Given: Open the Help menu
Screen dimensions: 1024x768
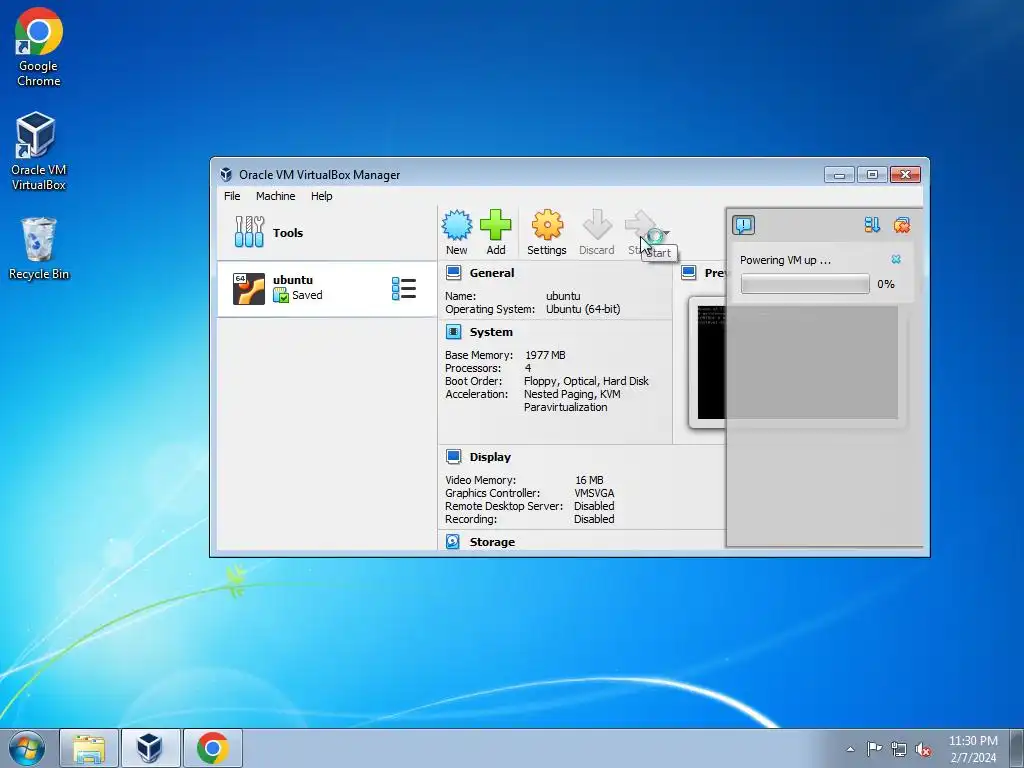Looking at the screenshot, I should pos(321,196).
